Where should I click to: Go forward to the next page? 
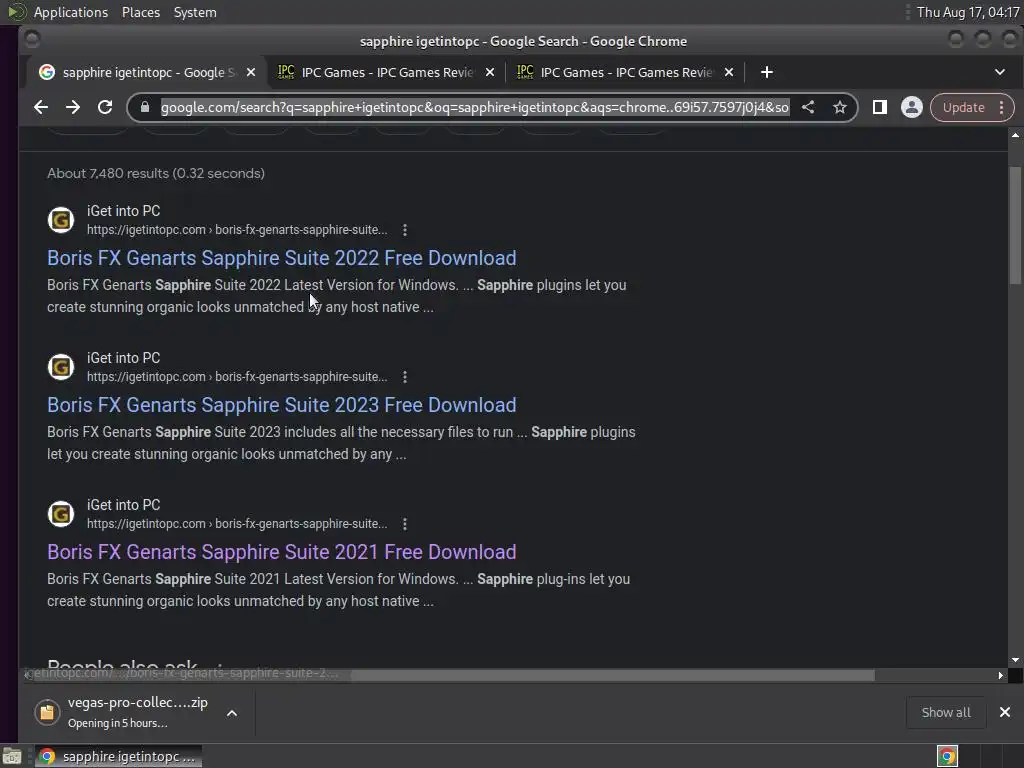click(x=72, y=107)
